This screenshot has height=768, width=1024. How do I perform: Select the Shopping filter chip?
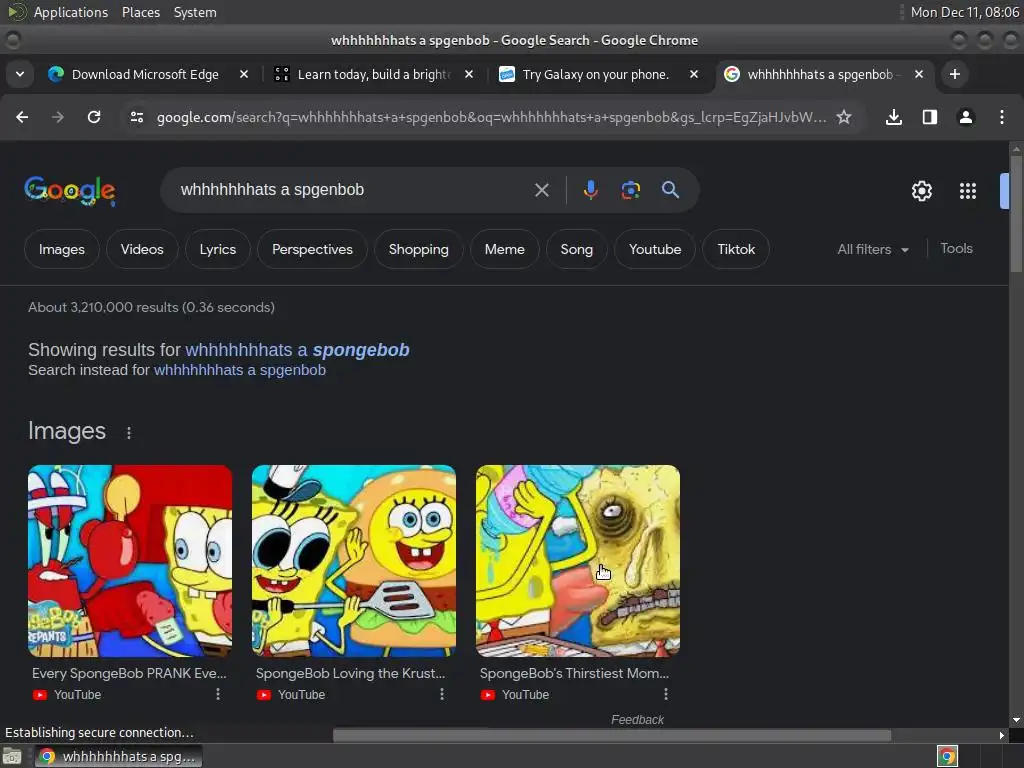pyautogui.click(x=419, y=249)
